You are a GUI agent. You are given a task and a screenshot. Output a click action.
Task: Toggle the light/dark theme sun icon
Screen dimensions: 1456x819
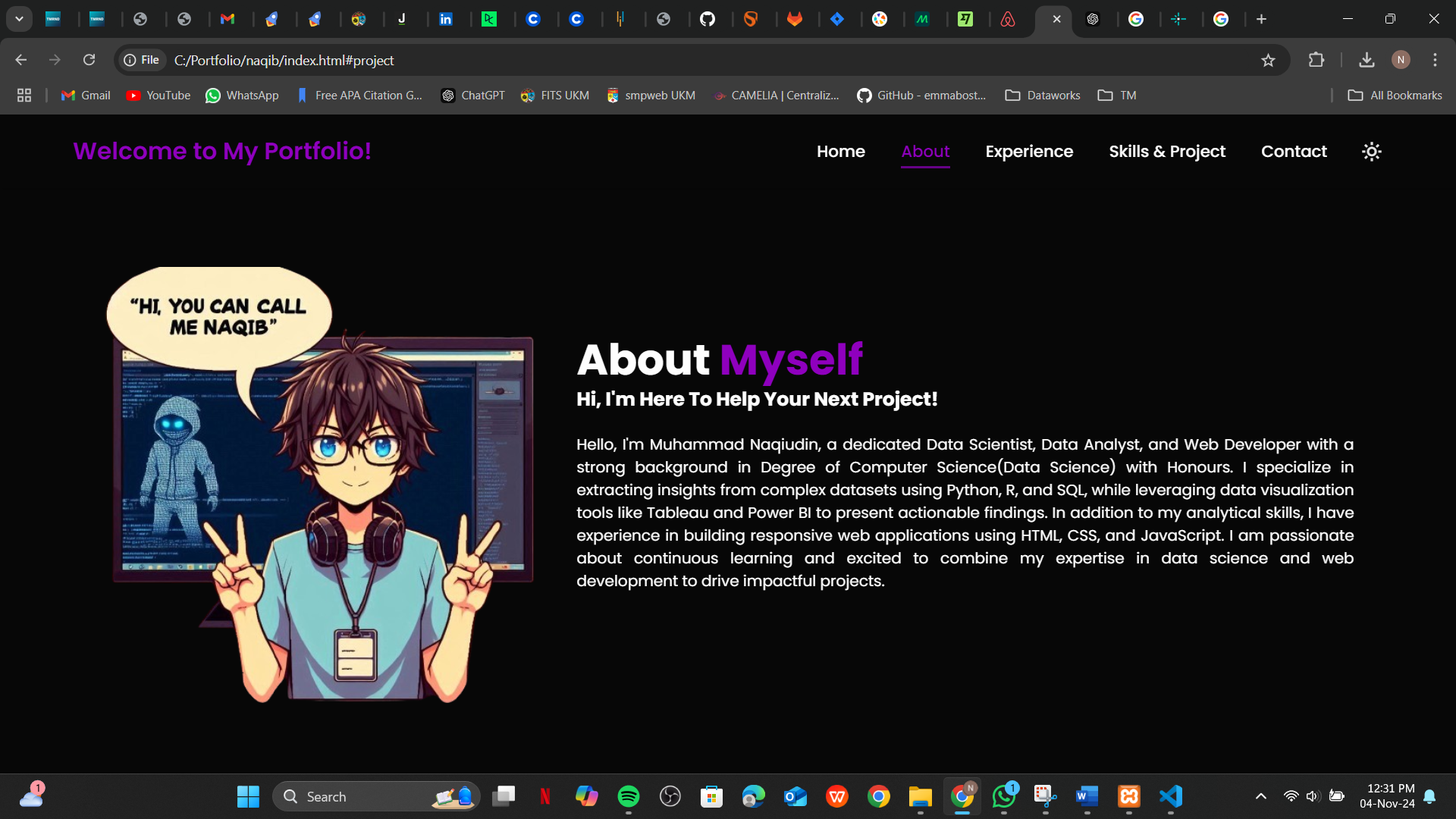click(1371, 151)
